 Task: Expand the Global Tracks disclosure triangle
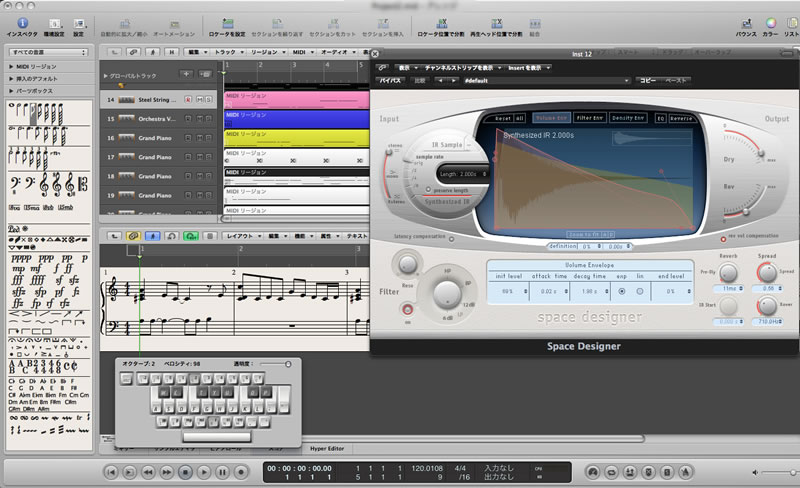[106, 76]
